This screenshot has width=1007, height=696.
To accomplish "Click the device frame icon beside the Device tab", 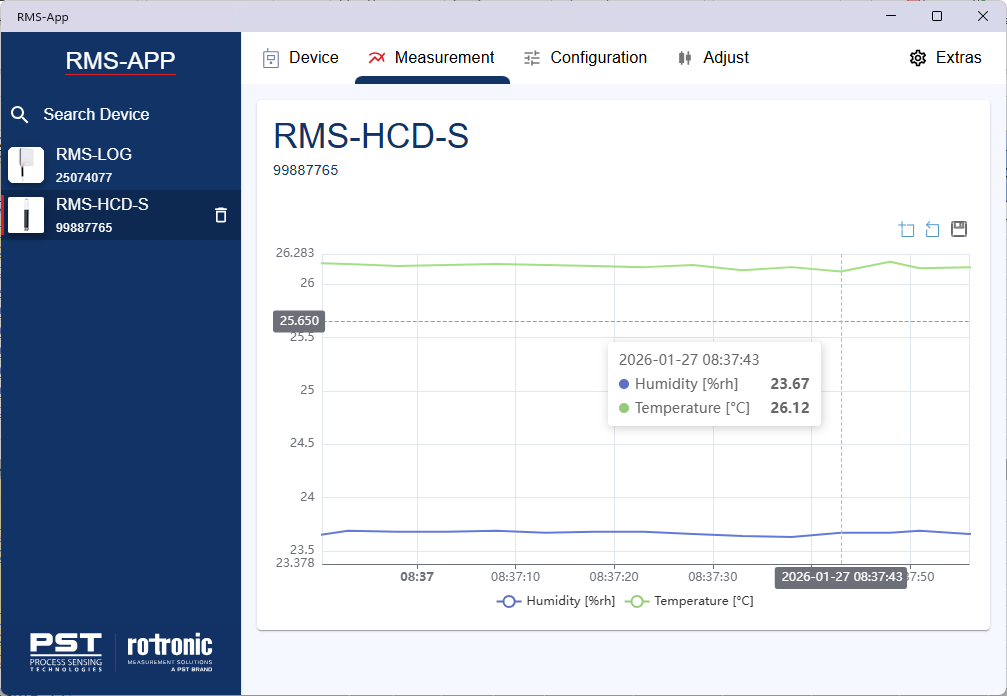I will 270,57.
